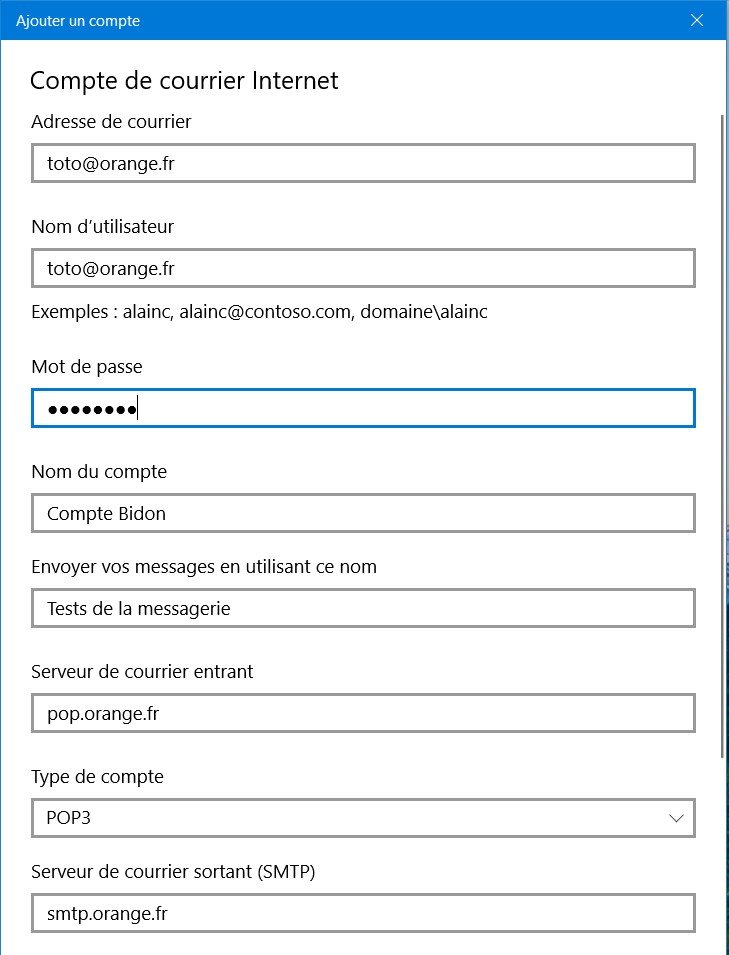Expand the Type de compte dropdown
729x955 pixels.
coord(363,818)
